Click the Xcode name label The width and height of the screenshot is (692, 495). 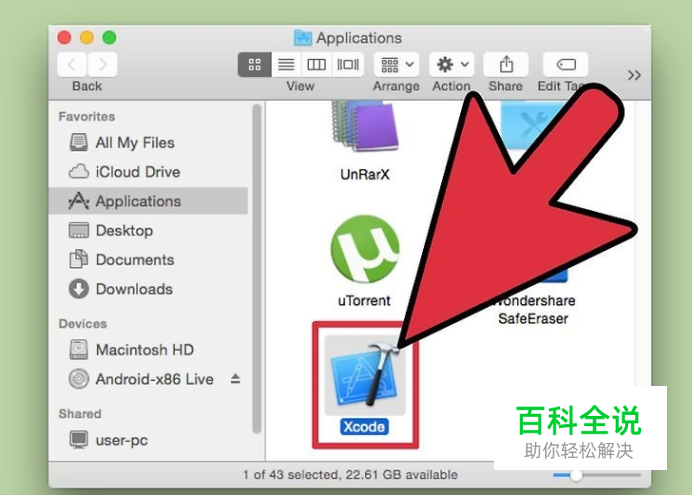[x=365, y=427]
